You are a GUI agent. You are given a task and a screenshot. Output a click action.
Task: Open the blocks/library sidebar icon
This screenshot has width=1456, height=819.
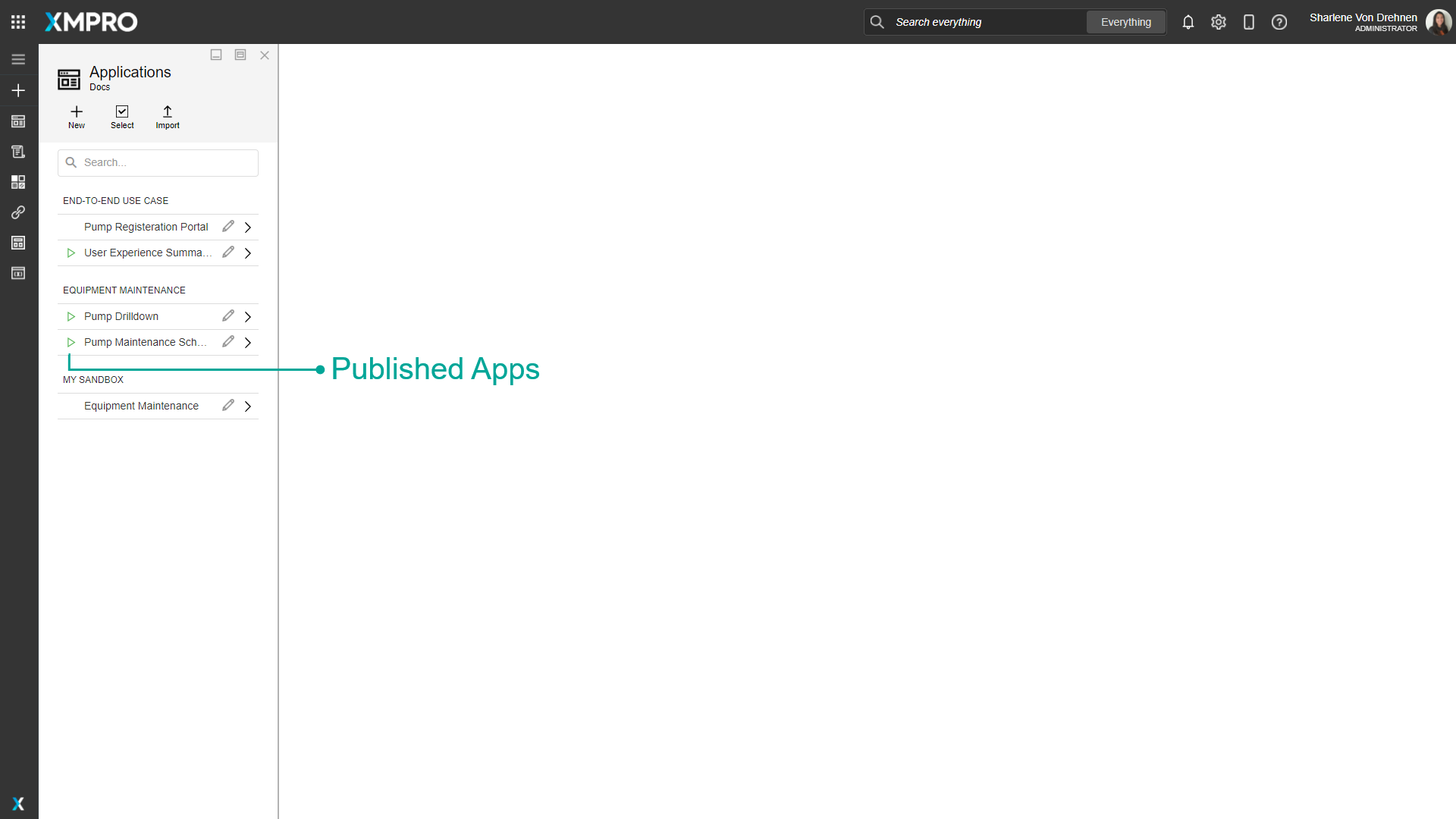point(18,182)
